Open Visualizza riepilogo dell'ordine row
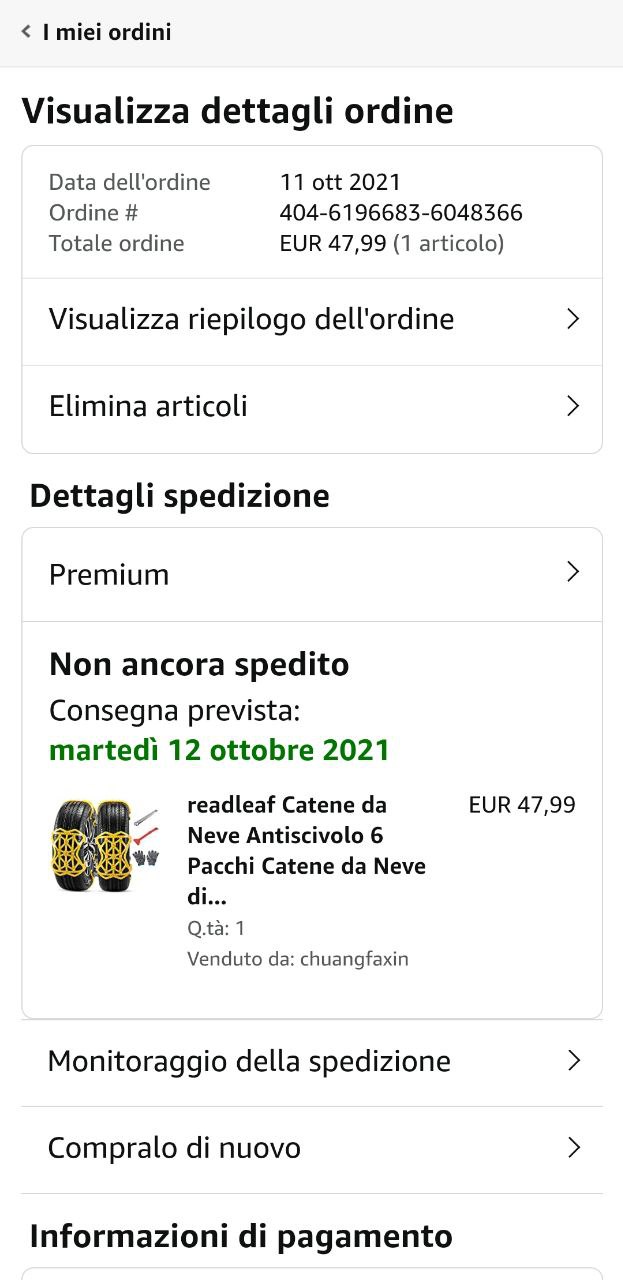Image resolution: width=623 pixels, height=1280 pixels. coord(251,320)
